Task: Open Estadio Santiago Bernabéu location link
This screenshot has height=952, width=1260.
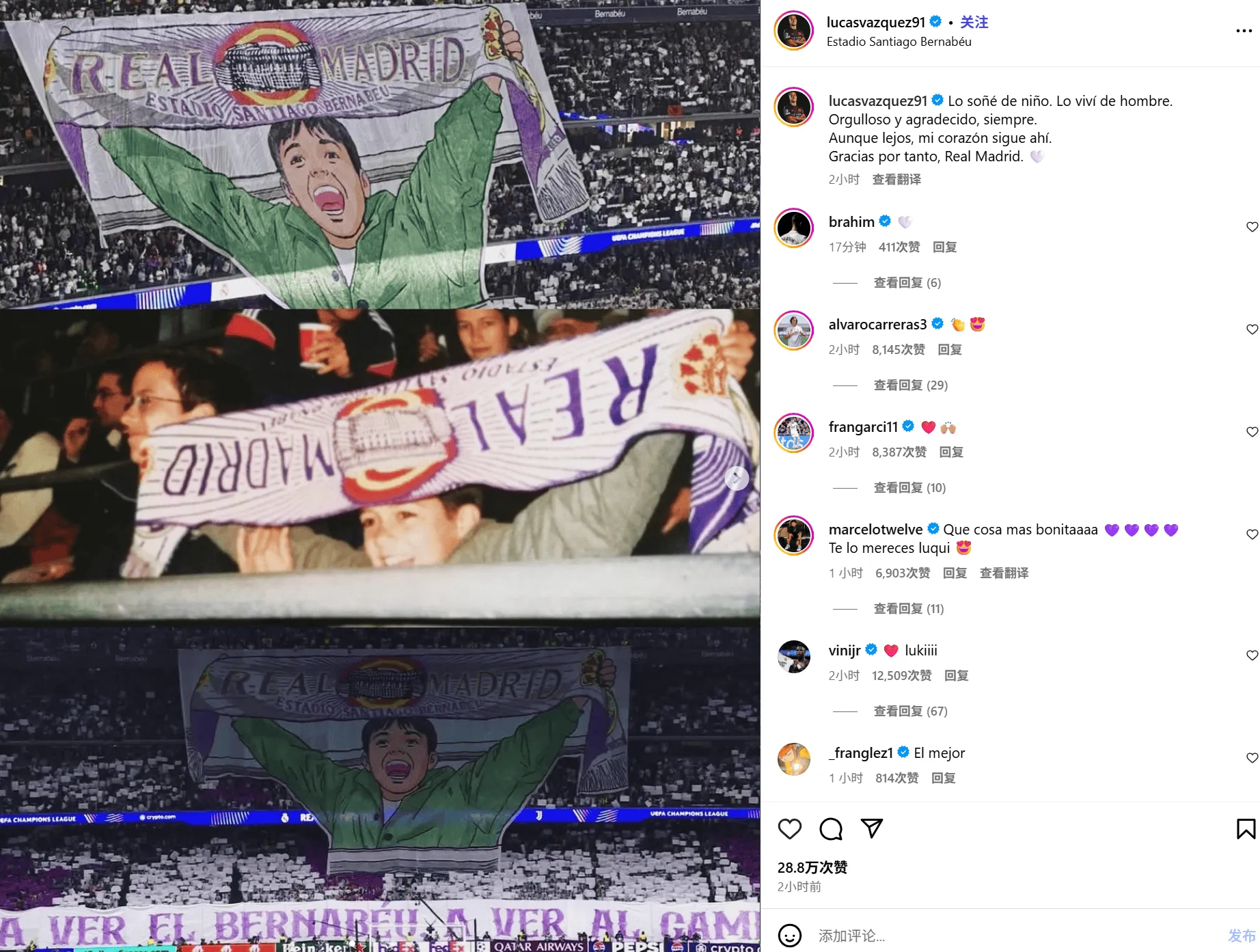Action: (899, 42)
